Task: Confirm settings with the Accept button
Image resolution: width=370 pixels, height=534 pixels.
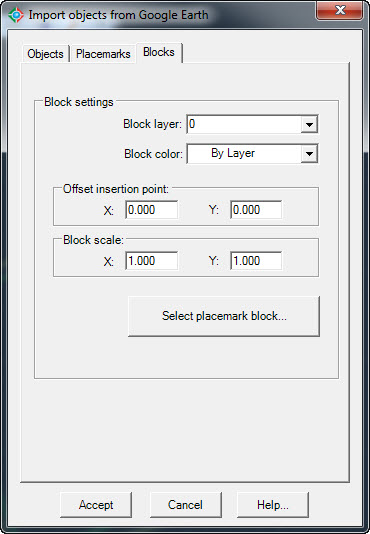Action: [x=96, y=505]
